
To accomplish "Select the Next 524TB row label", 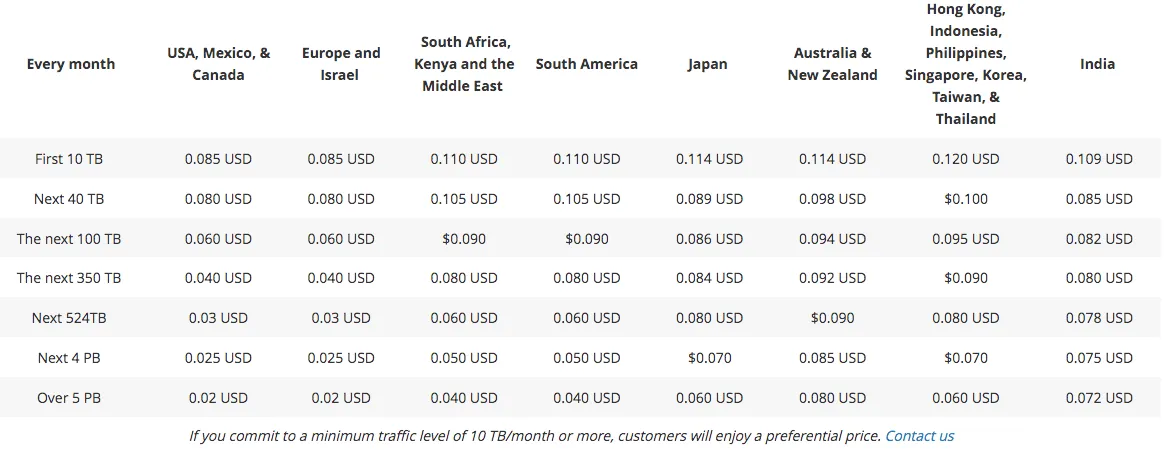I will (69, 318).
